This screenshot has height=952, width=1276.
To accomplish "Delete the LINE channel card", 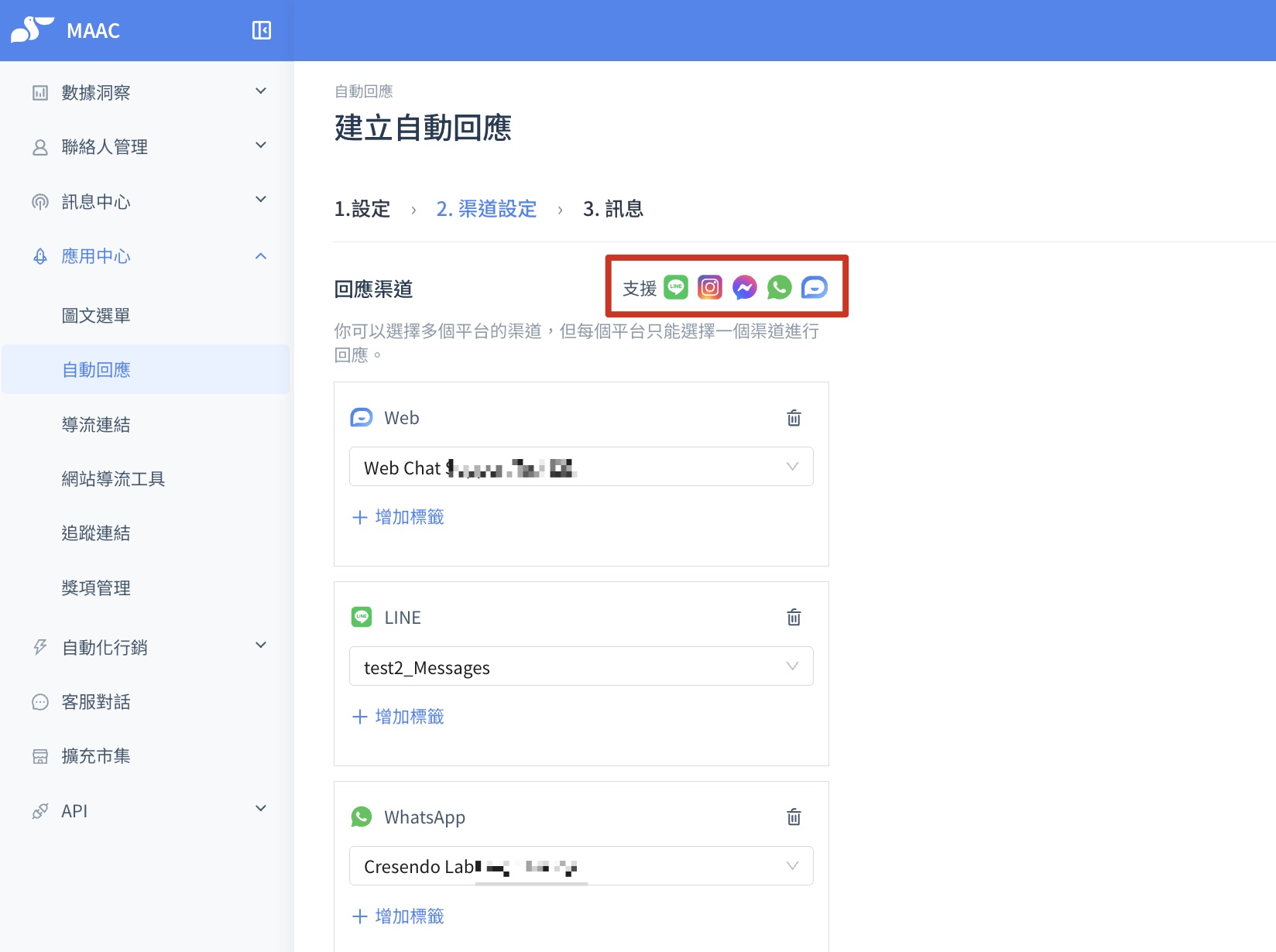I will coord(794,617).
